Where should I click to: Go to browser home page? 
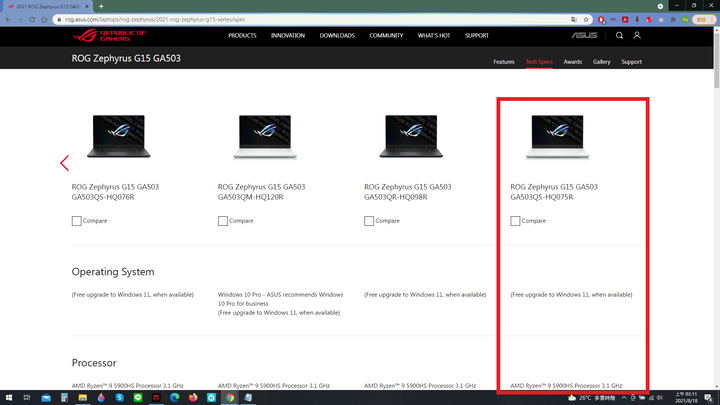44,19
